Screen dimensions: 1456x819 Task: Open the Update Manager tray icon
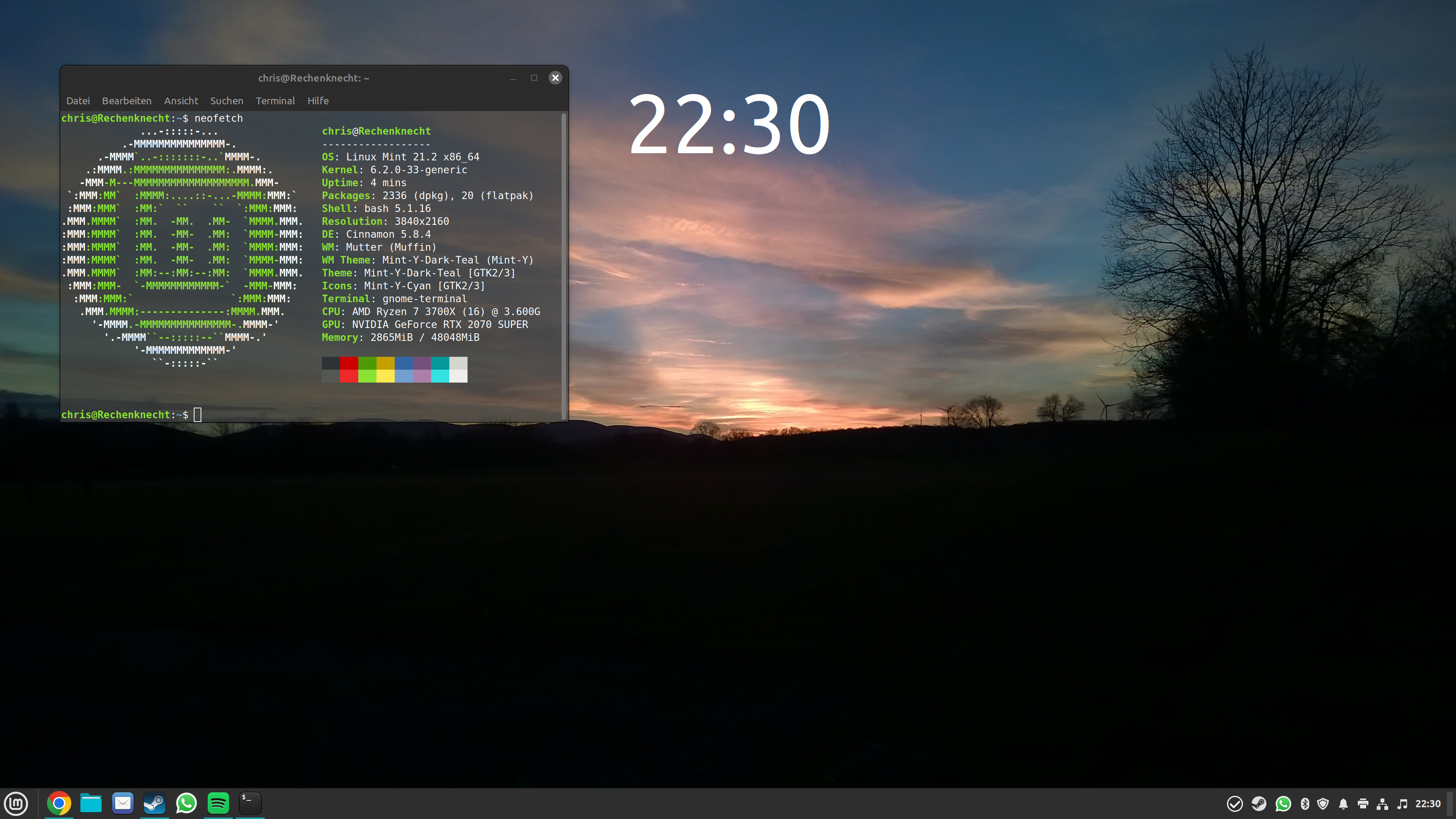[x=1235, y=803]
